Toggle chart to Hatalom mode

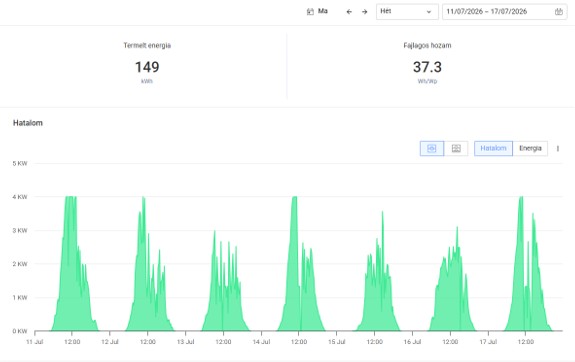click(x=493, y=149)
